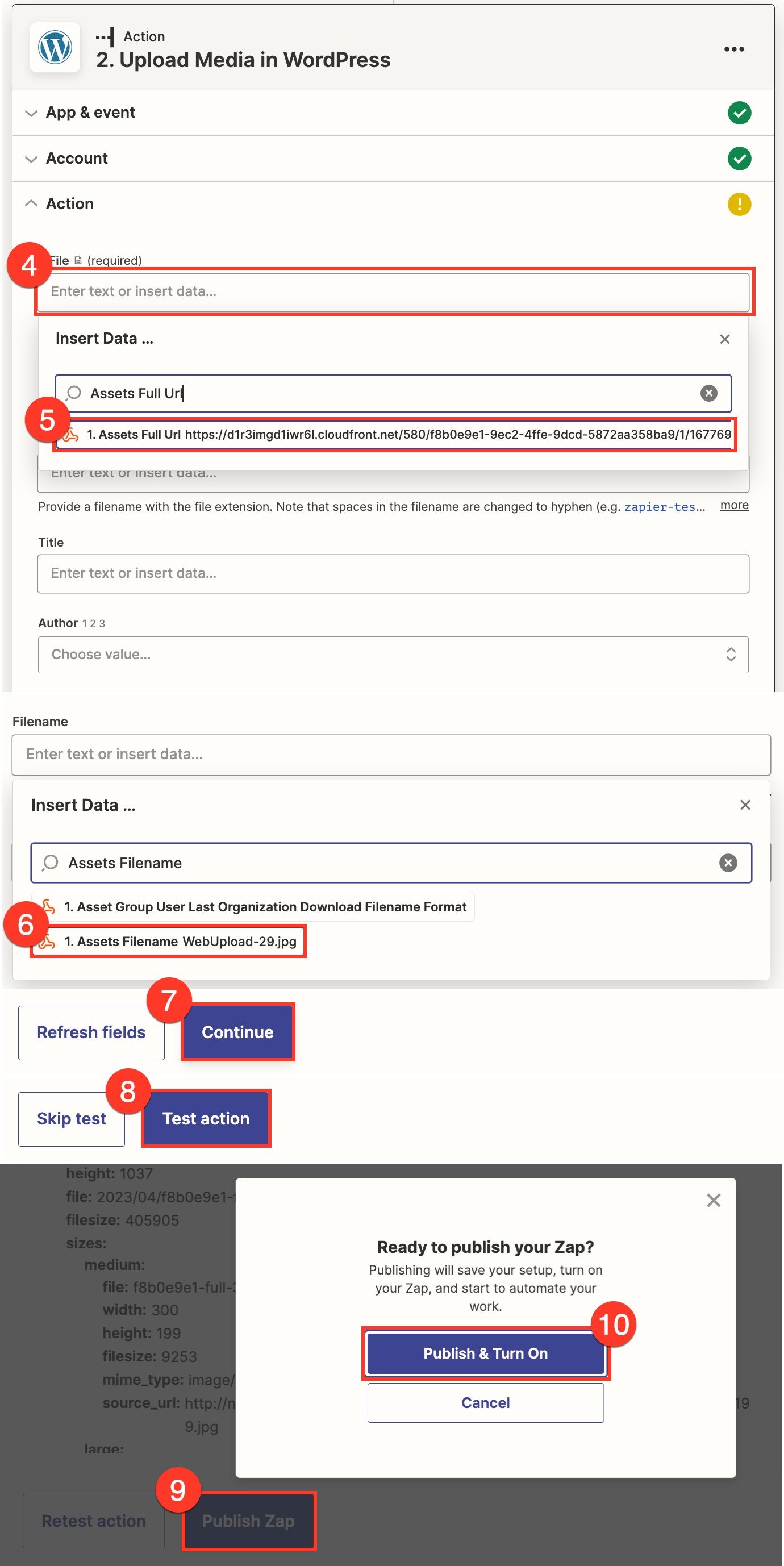Click the Test action button
784x1566 pixels.
point(206,1118)
